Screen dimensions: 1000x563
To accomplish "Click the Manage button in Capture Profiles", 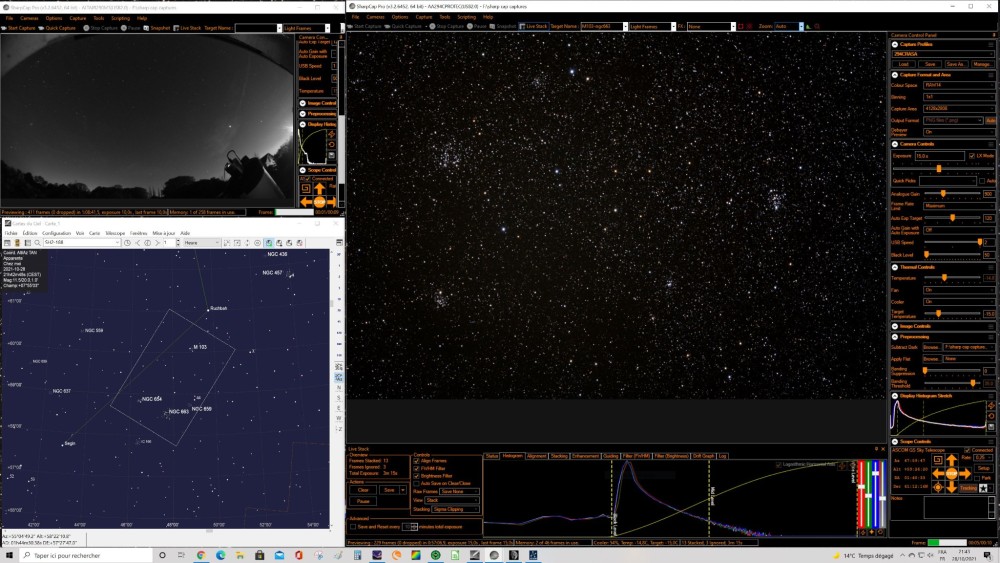I will point(982,64).
